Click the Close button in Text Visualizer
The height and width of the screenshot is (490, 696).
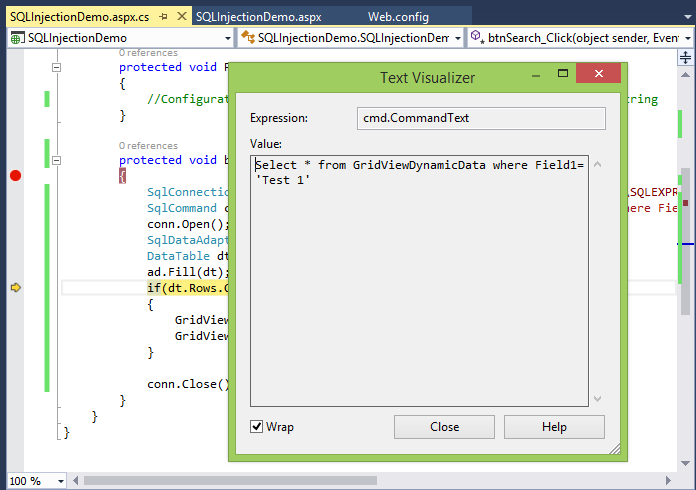(444, 427)
